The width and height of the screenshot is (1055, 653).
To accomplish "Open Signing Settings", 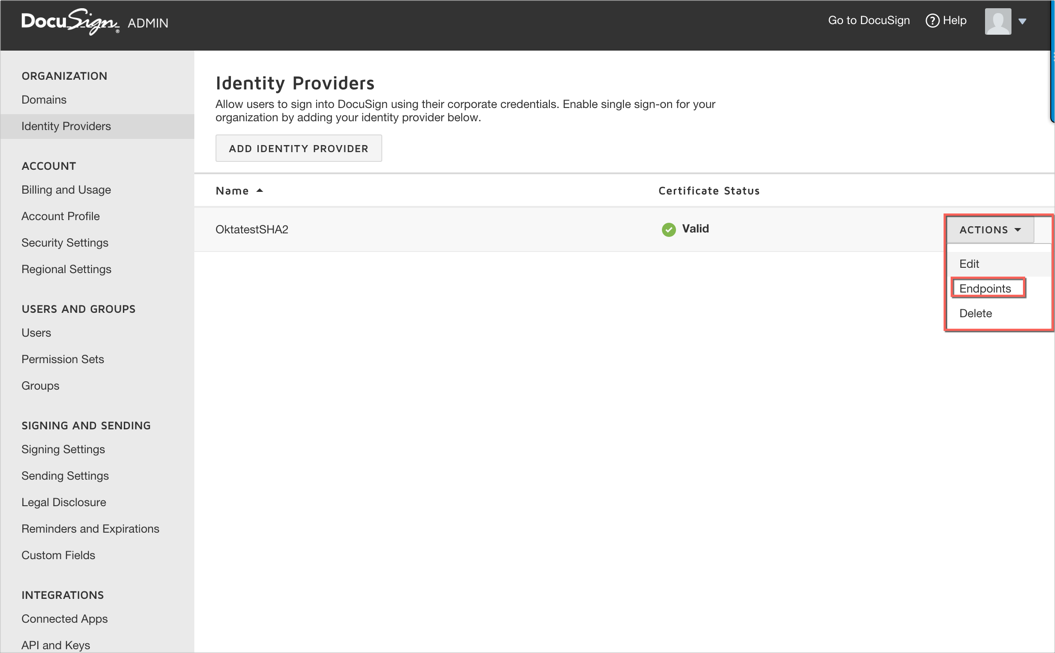I will (63, 450).
